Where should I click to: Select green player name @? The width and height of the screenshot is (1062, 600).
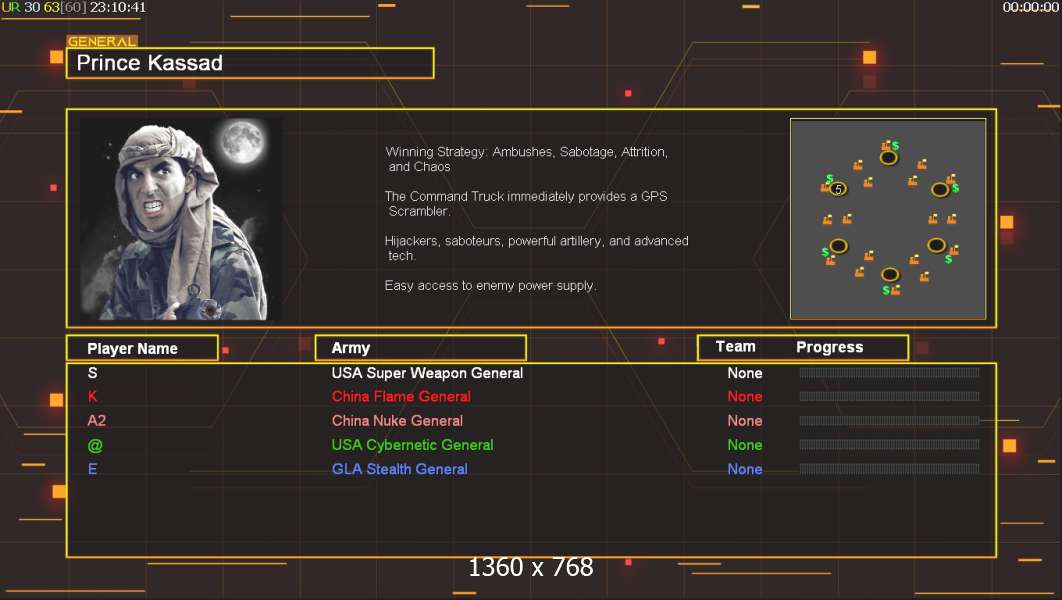[x=95, y=445]
